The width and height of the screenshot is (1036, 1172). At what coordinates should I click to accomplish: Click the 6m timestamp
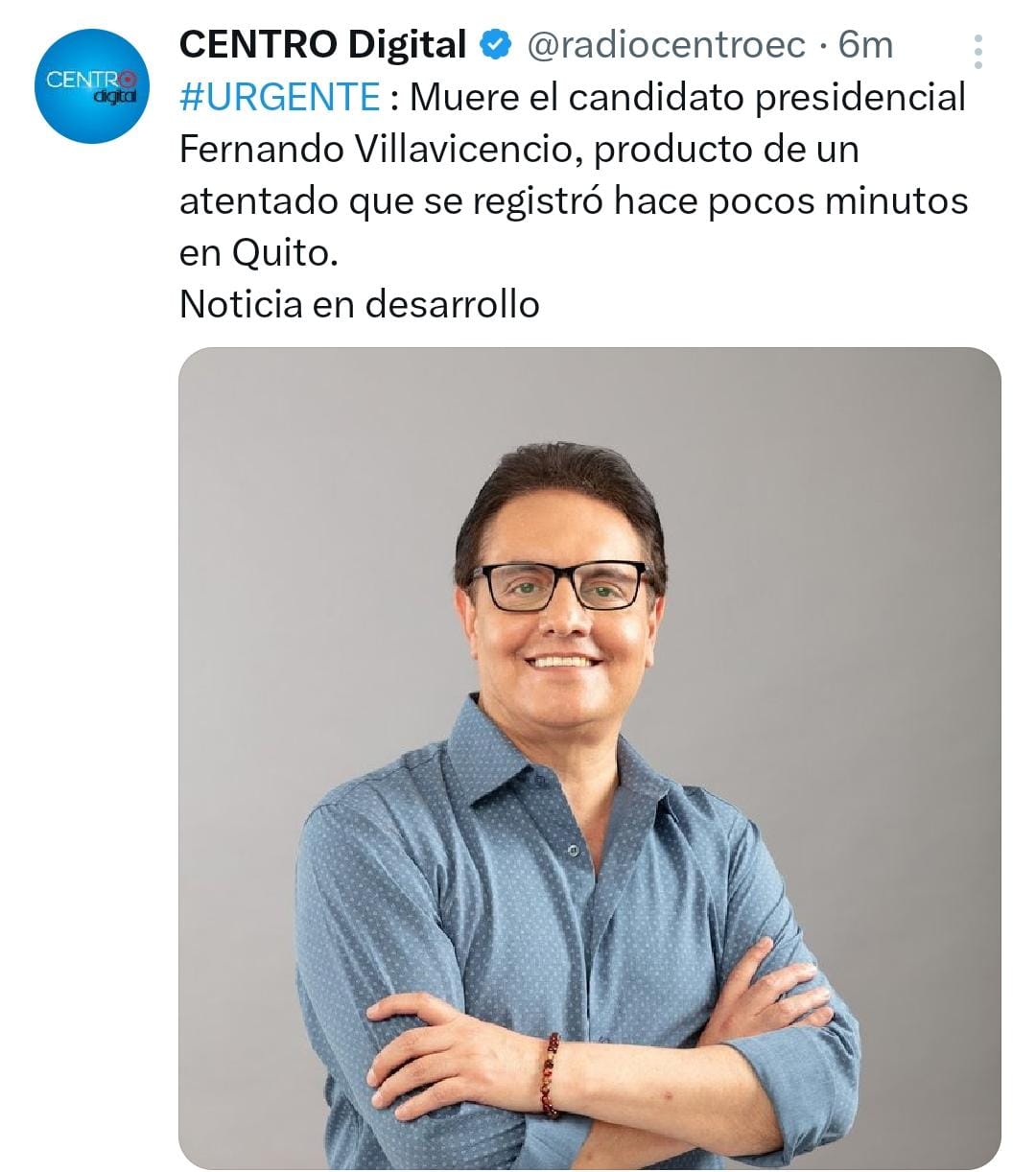click(864, 44)
